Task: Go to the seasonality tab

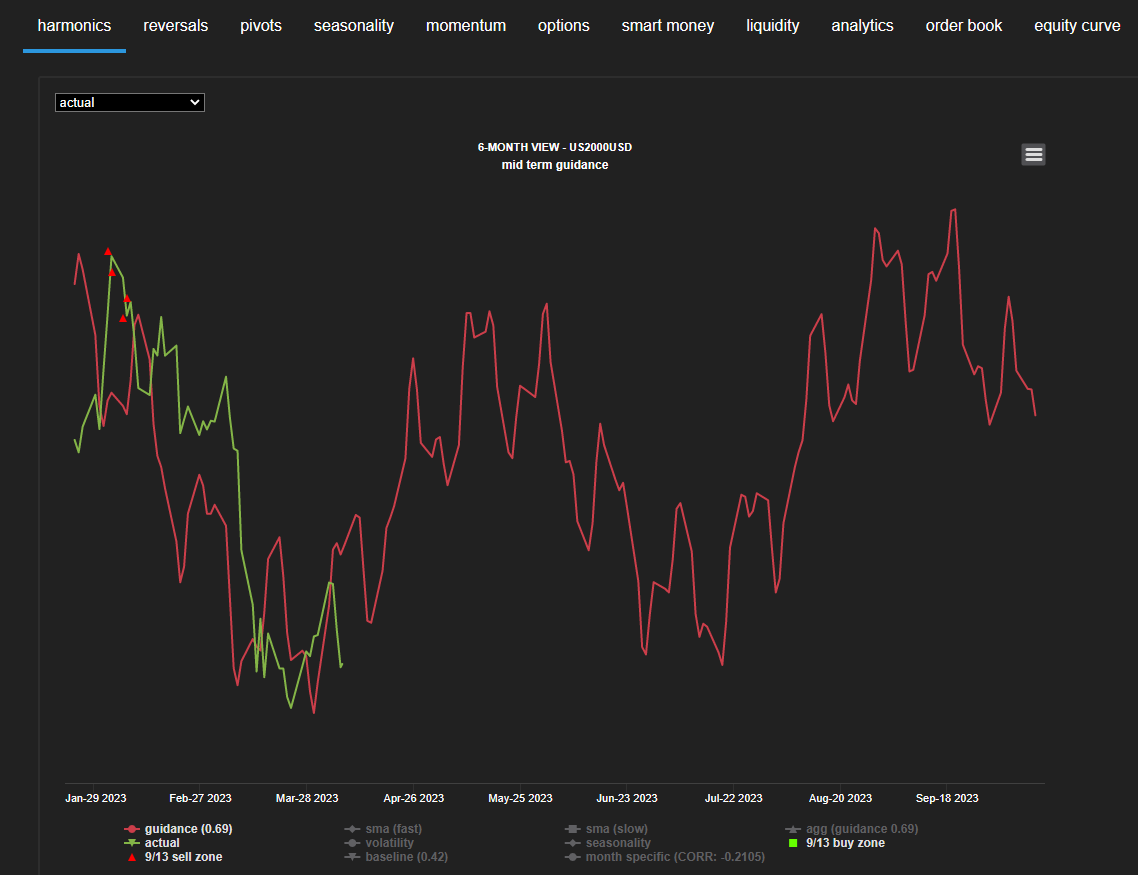Action: [354, 26]
